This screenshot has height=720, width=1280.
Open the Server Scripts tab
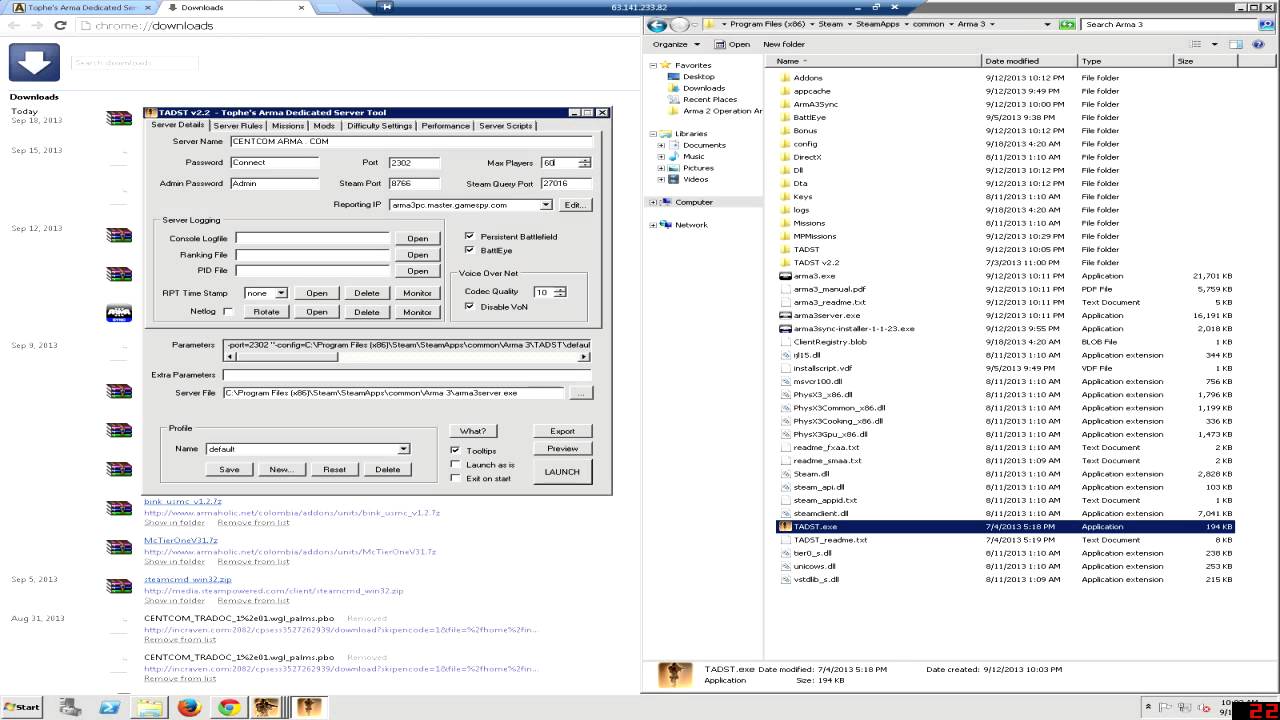506,126
